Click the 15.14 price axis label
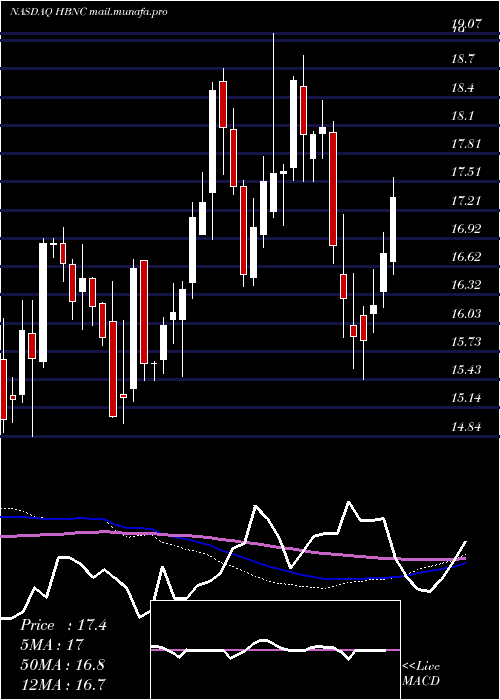Screen dimensions: 500x700 pos(466,398)
